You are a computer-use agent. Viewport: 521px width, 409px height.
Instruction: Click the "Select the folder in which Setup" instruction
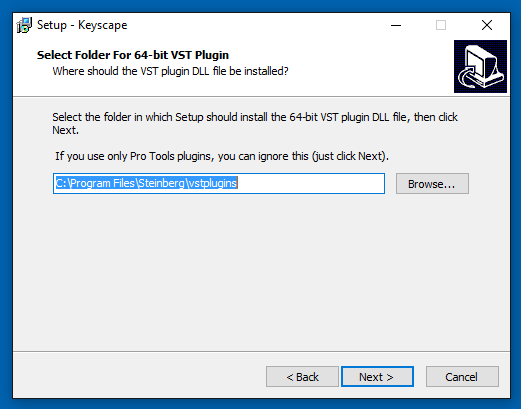255,123
